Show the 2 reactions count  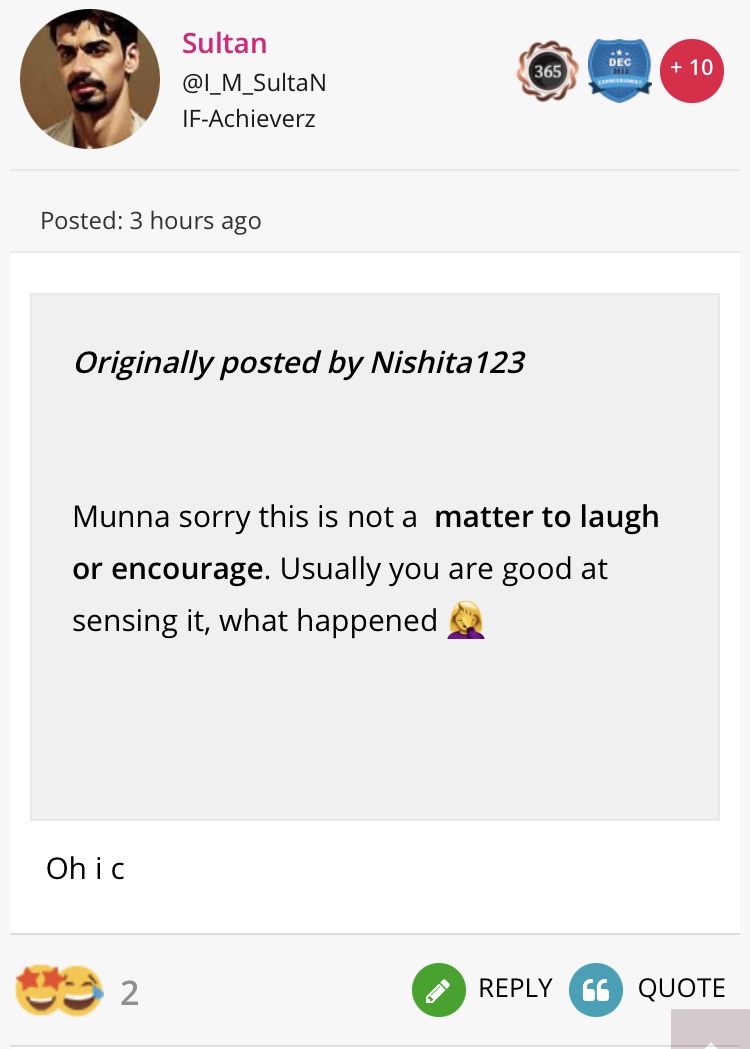pos(129,993)
